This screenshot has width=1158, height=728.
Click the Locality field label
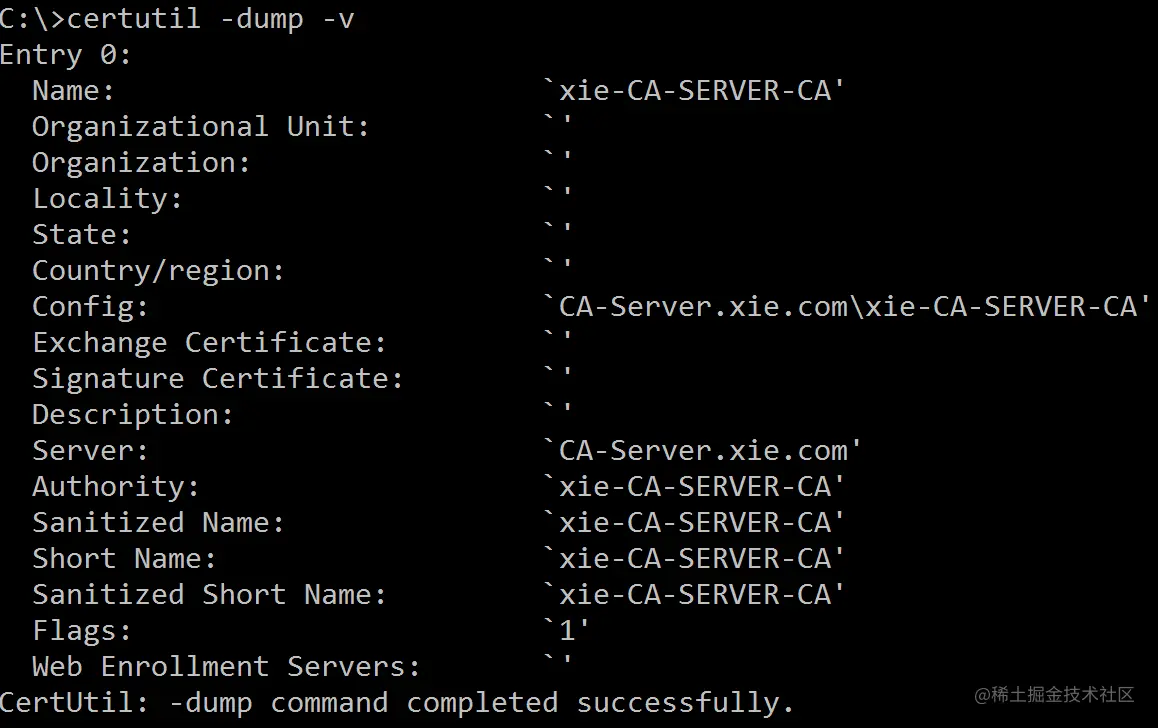[107, 199]
